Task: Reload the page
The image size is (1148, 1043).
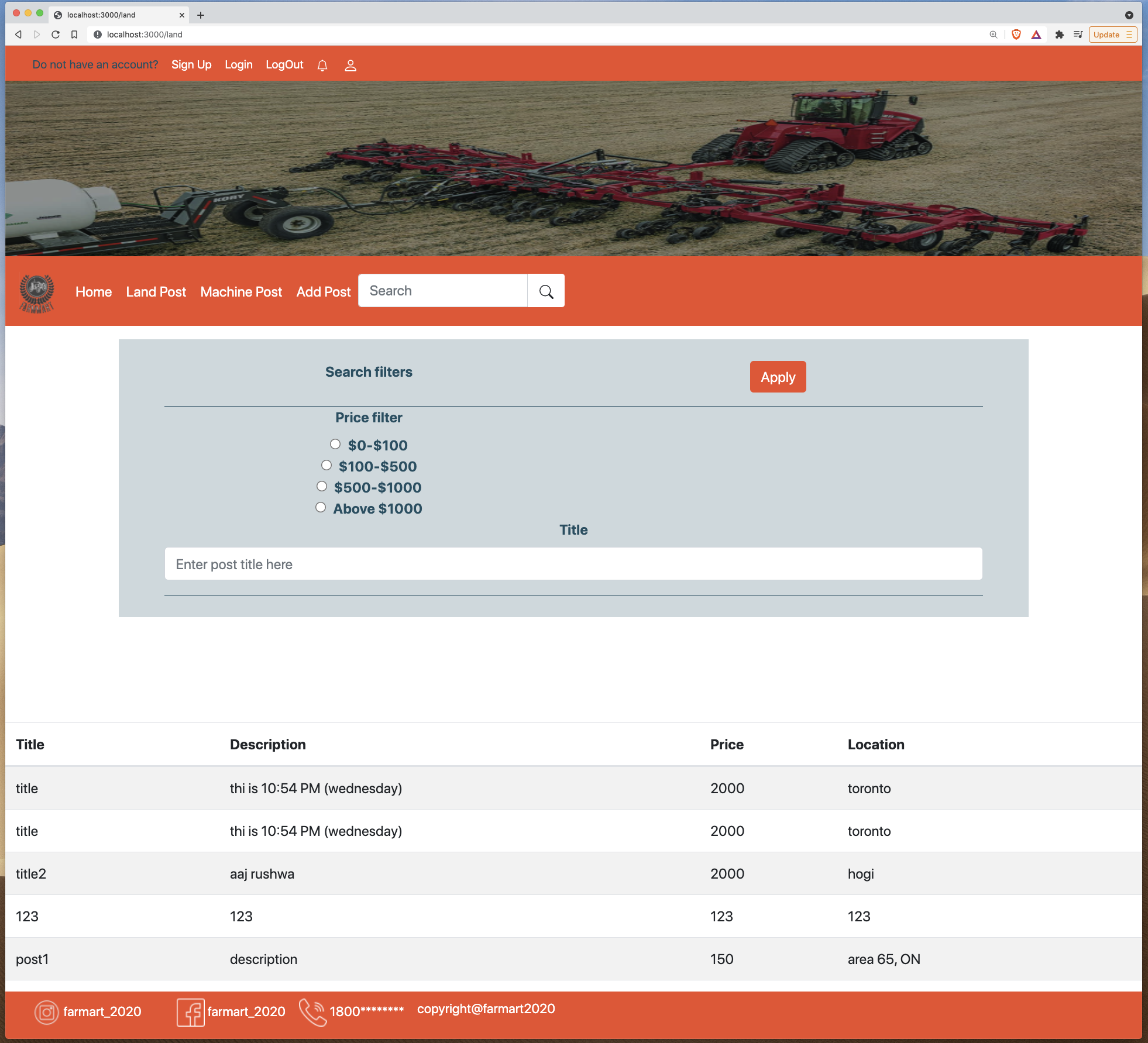Action: coord(56,35)
